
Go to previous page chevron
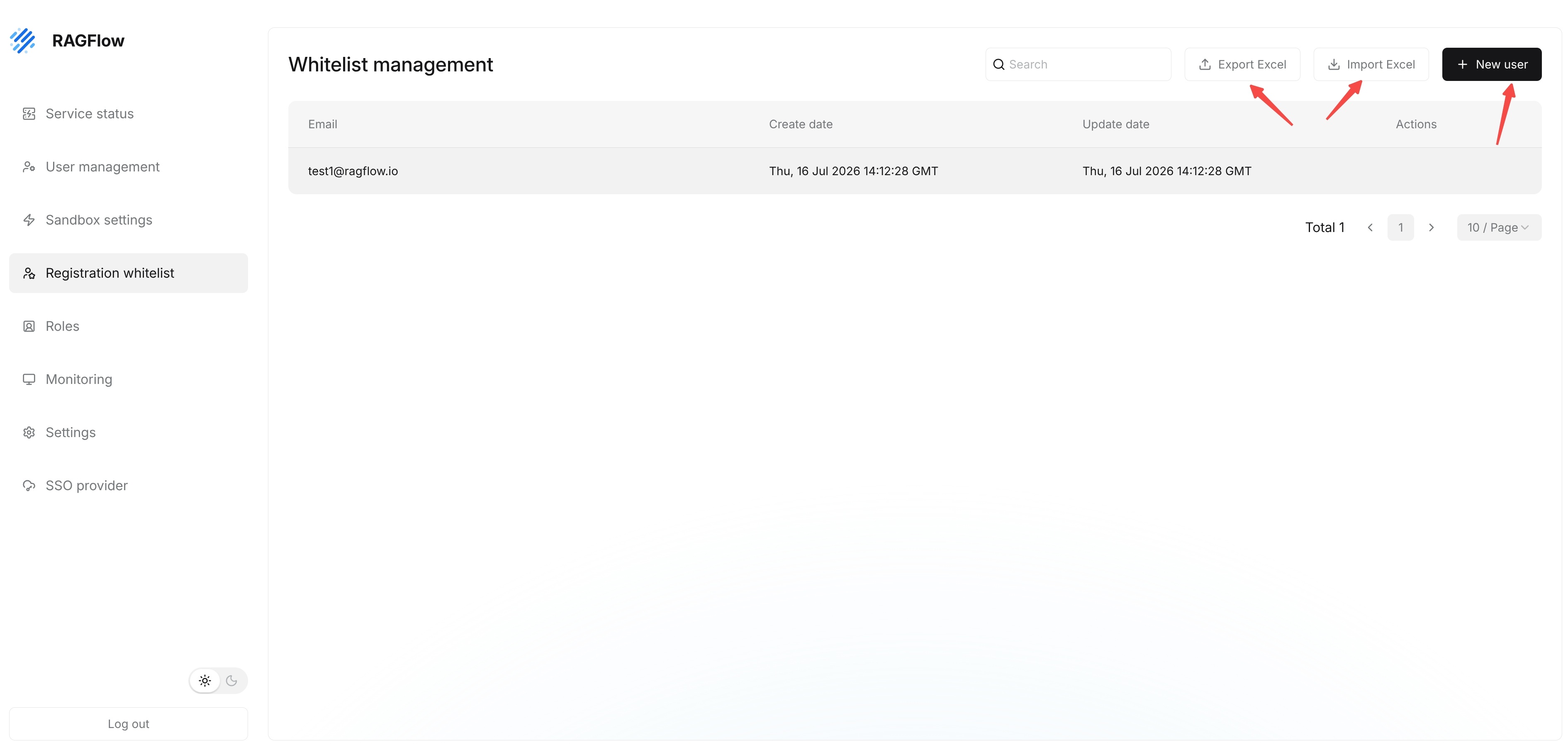[1370, 227]
